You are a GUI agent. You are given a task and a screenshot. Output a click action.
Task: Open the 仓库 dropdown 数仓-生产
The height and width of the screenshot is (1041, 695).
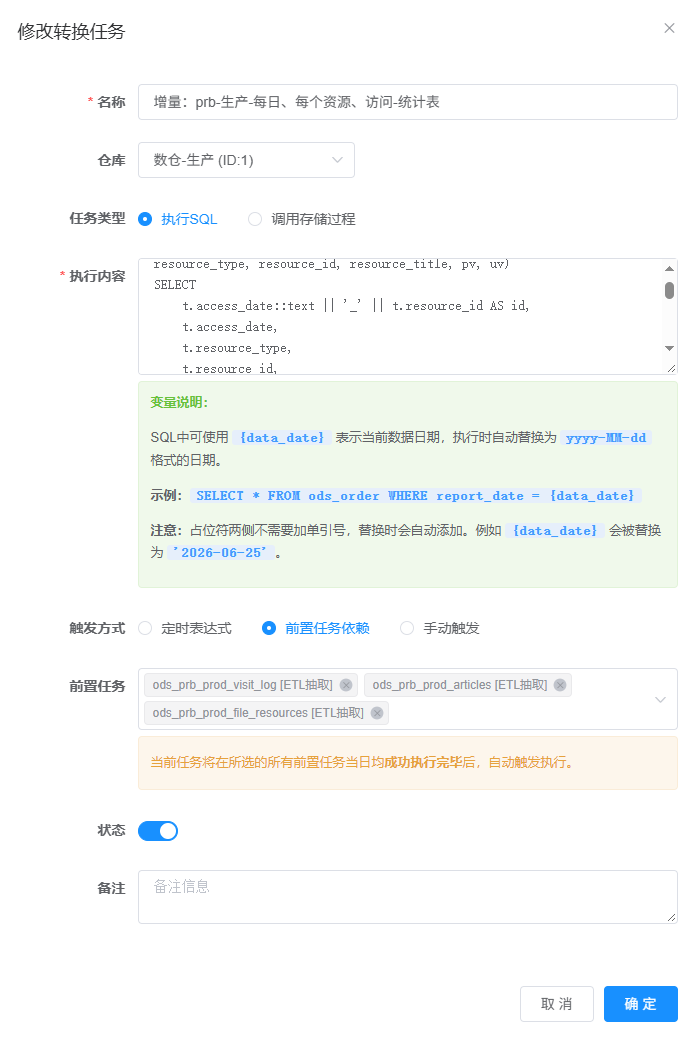point(246,160)
